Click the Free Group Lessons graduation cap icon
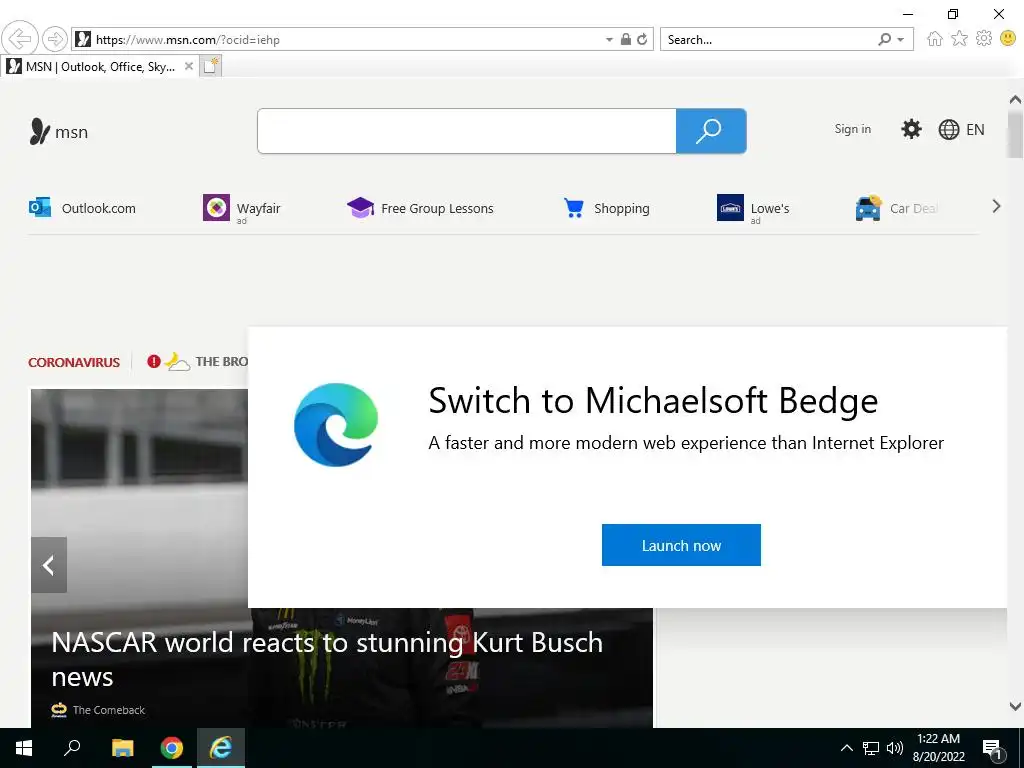This screenshot has width=1024, height=768. (360, 208)
